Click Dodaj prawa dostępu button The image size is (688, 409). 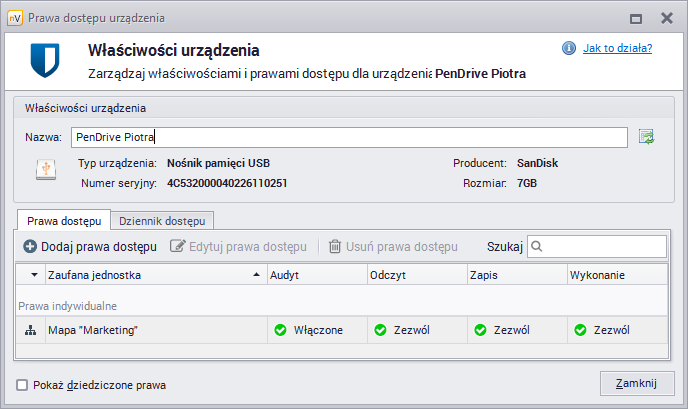(90, 247)
